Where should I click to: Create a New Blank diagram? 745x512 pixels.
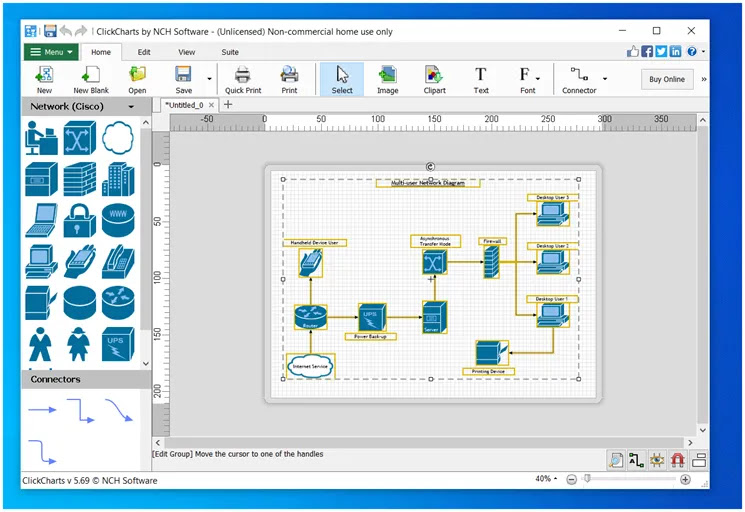pos(91,79)
